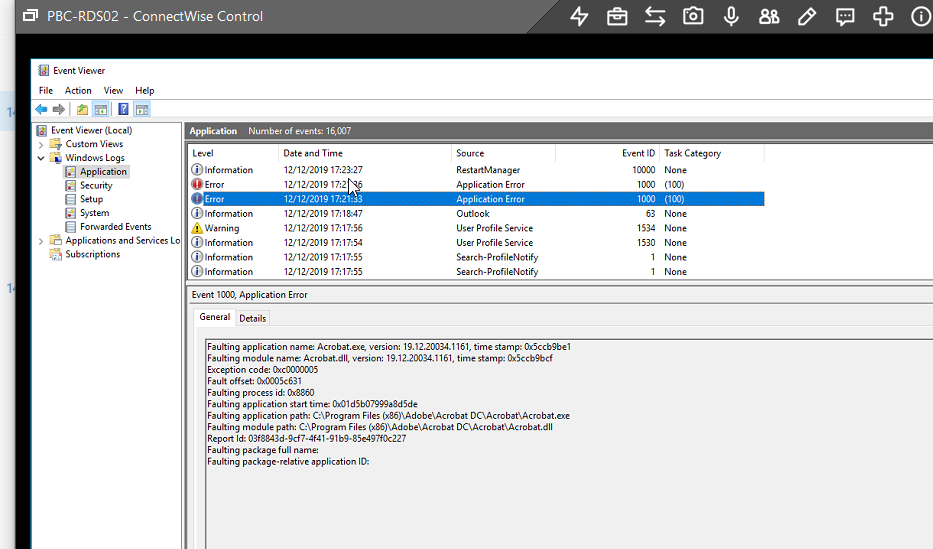Image resolution: width=933 pixels, height=549 pixels.
Task: Sort events by Event ID header
Action: pyautogui.click(x=607, y=153)
